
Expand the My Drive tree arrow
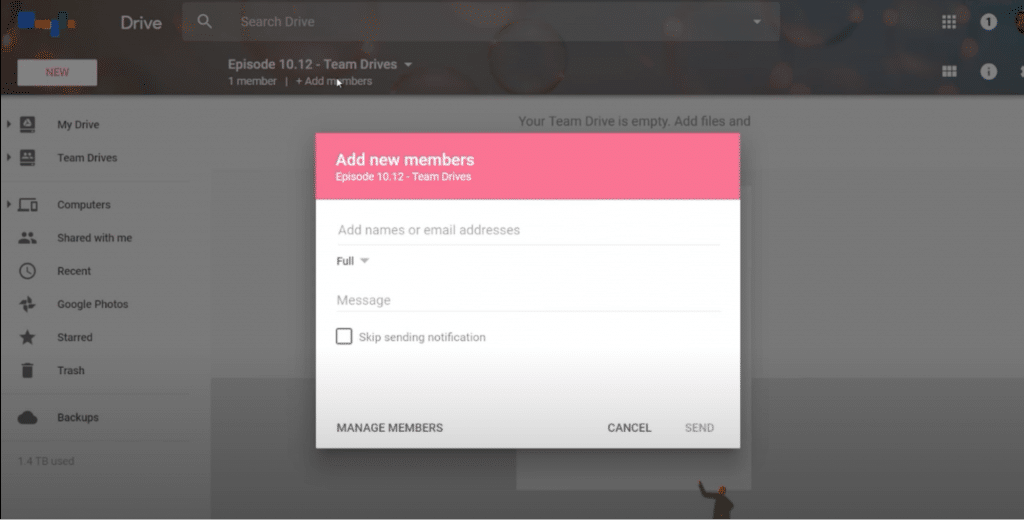tap(9, 125)
